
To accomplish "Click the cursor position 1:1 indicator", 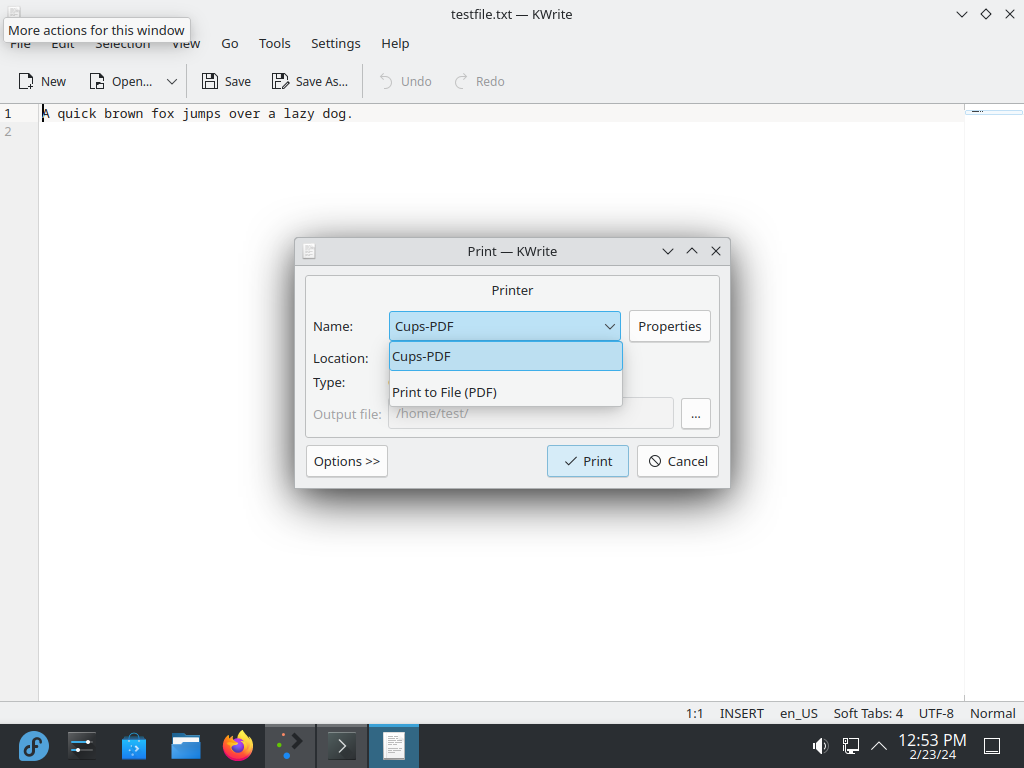I will pyautogui.click(x=694, y=714).
